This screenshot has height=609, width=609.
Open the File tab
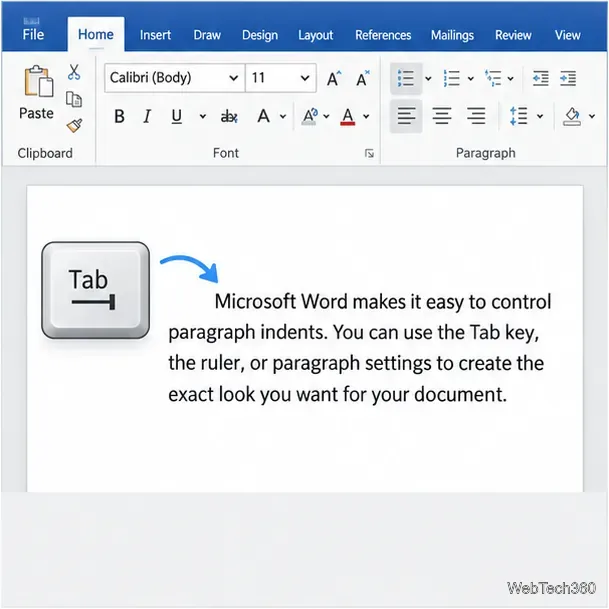tap(33, 35)
